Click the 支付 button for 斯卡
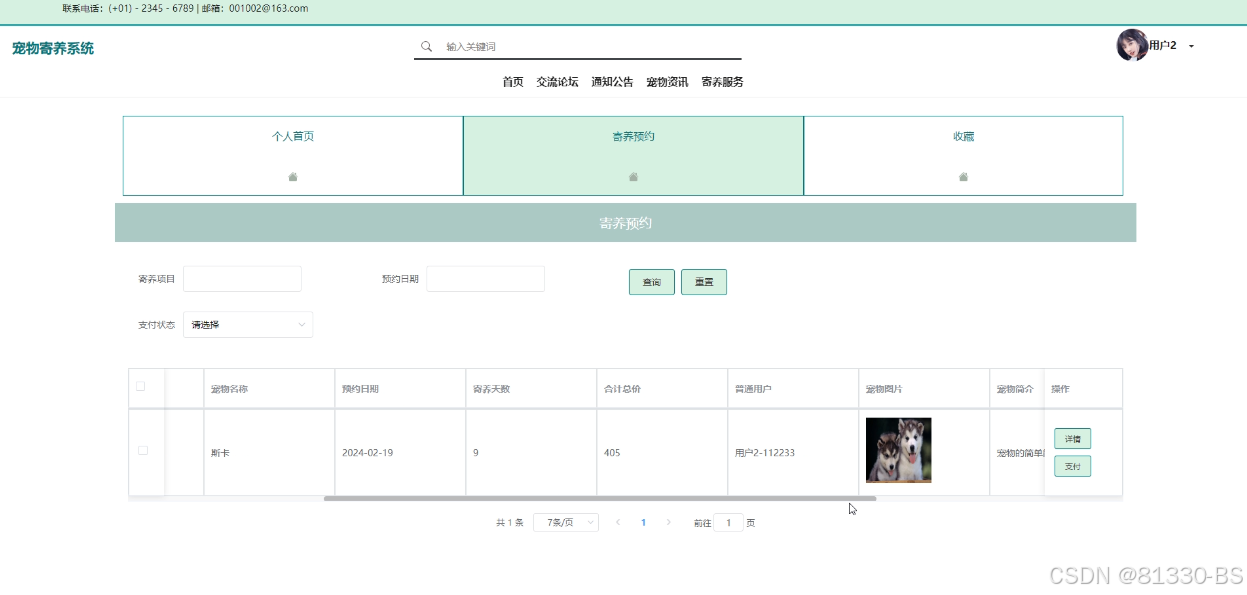This screenshot has height=595, width=1247. pyautogui.click(x=1072, y=466)
